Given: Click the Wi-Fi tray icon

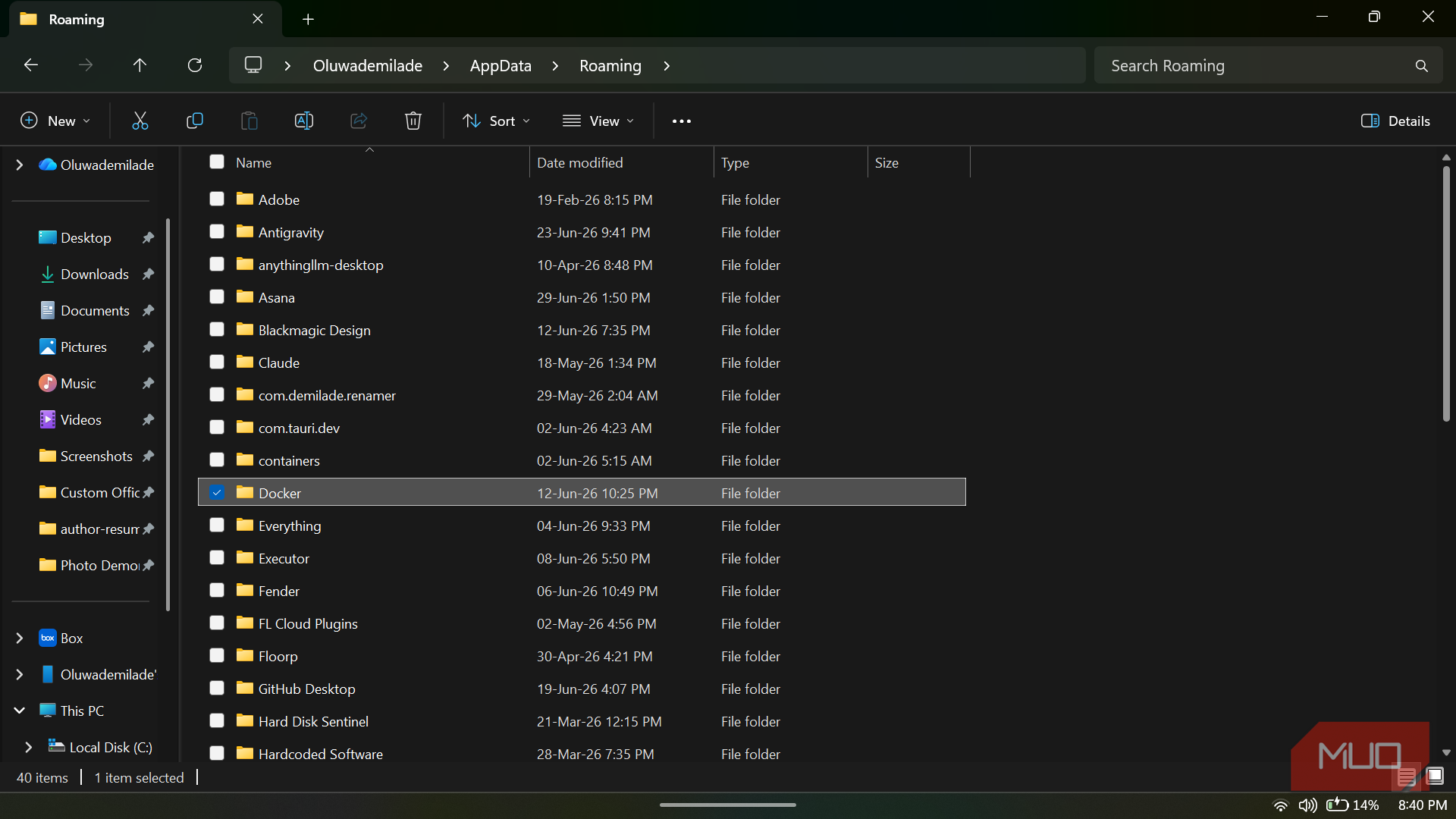Looking at the screenshot, I should pos(1281,805).
